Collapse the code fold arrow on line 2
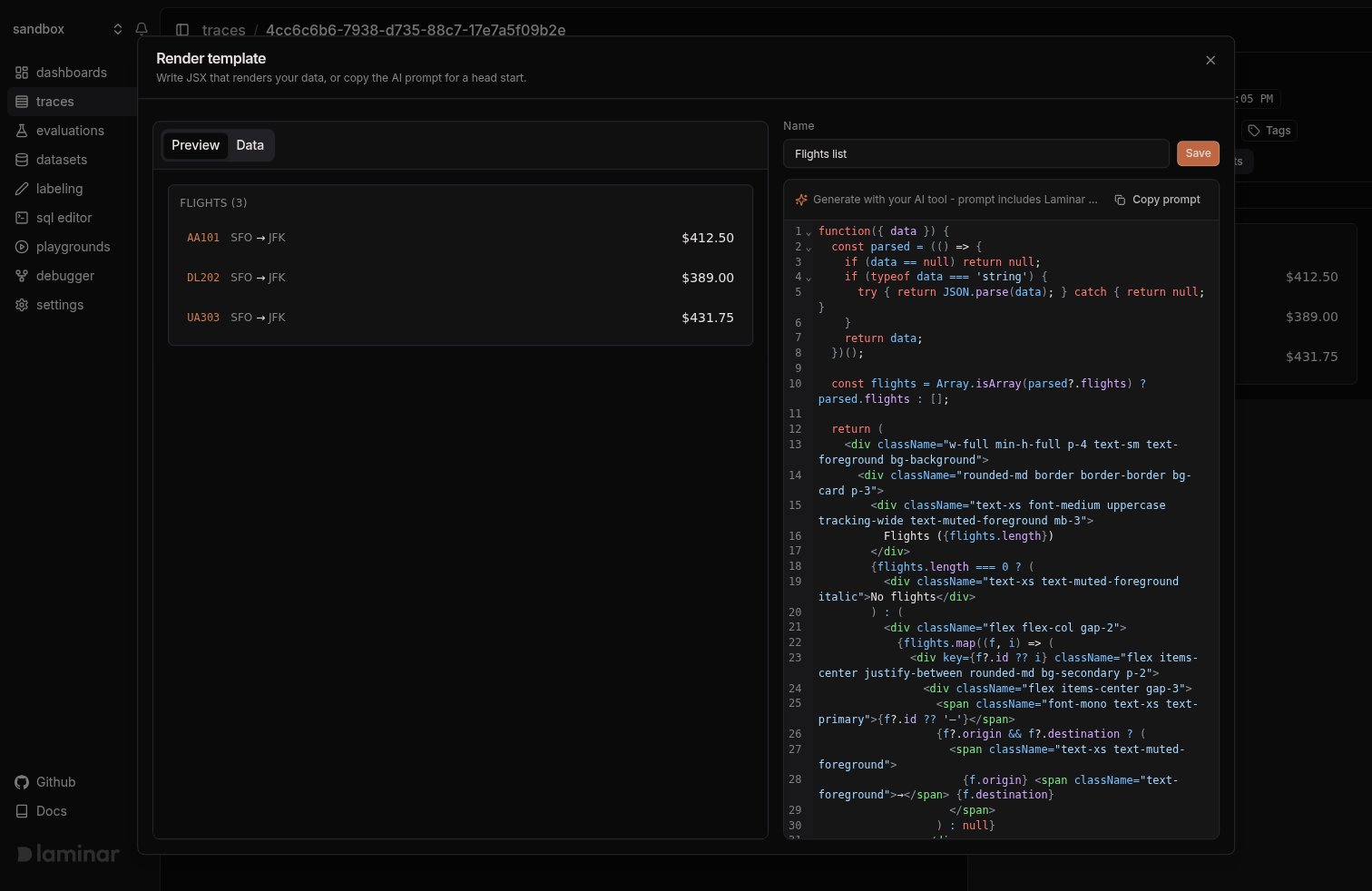 pyautogui.click(x=808, y=248)
